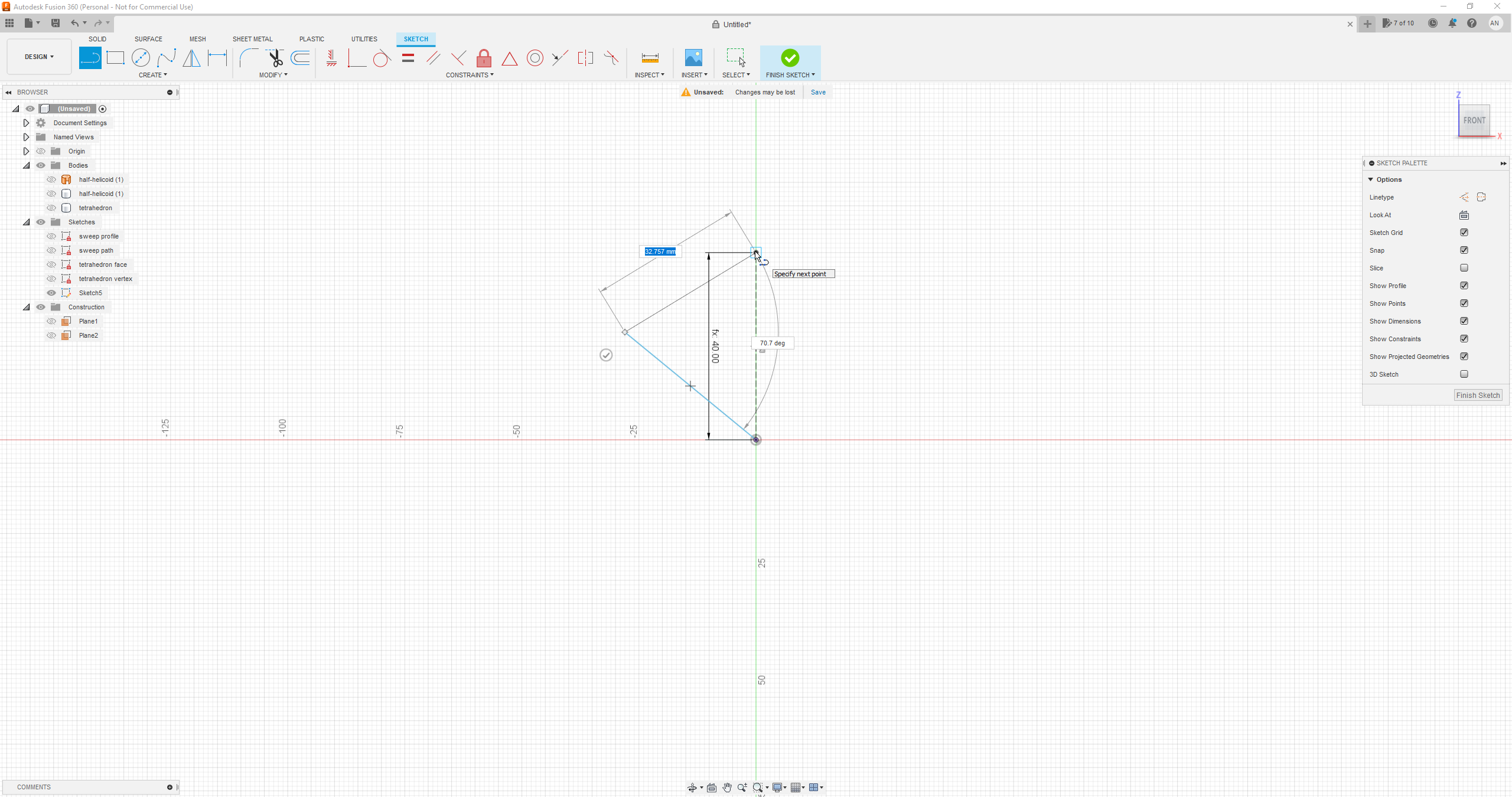This screenshot has width=1512, height=797.
Task: Activate the Trim scissors tool
Action: pyautogui.click(x=275, y=58)
